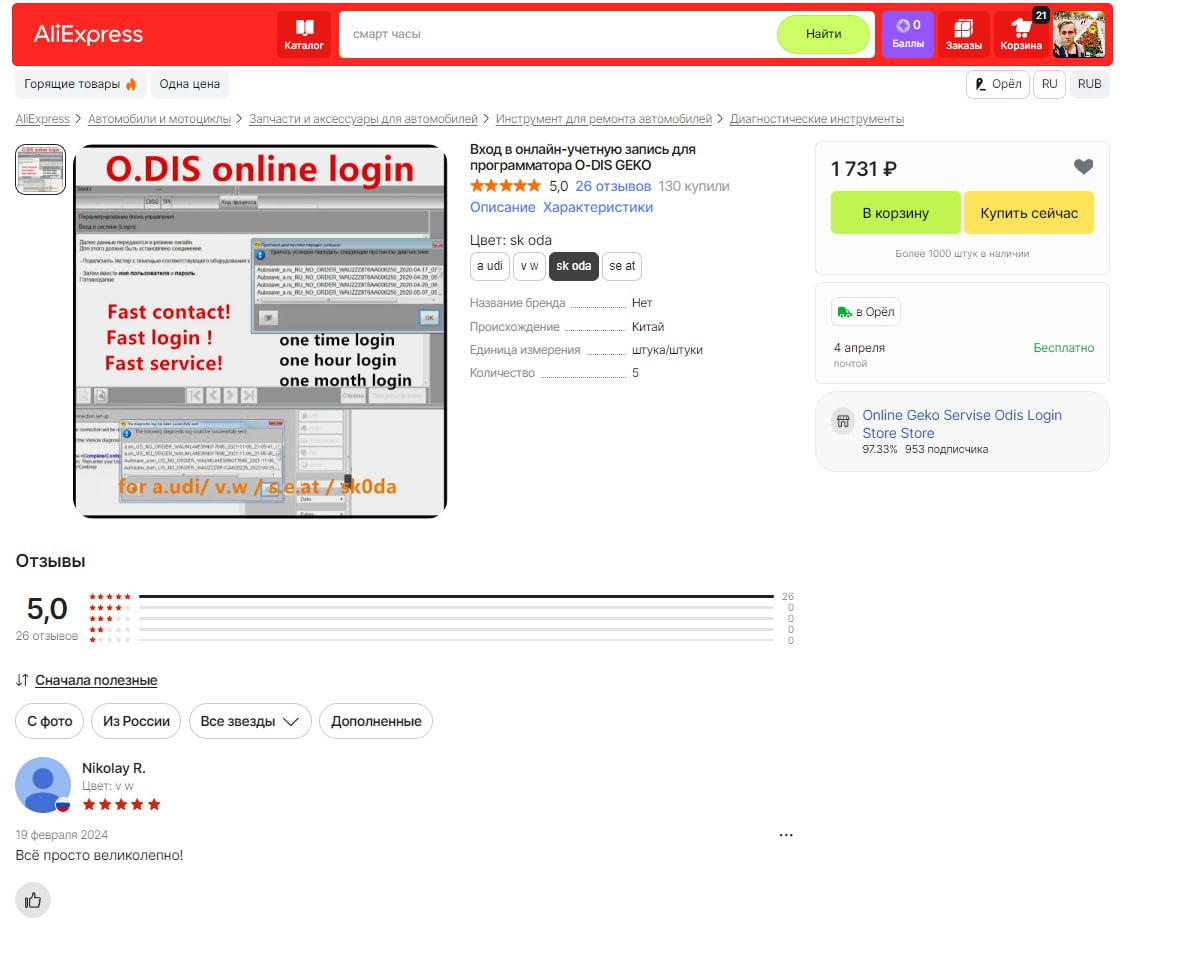The height and width of the screenshot is (954, 1198).
Task: Jump to Характеристики tab
Action: (x=597, y=207)
